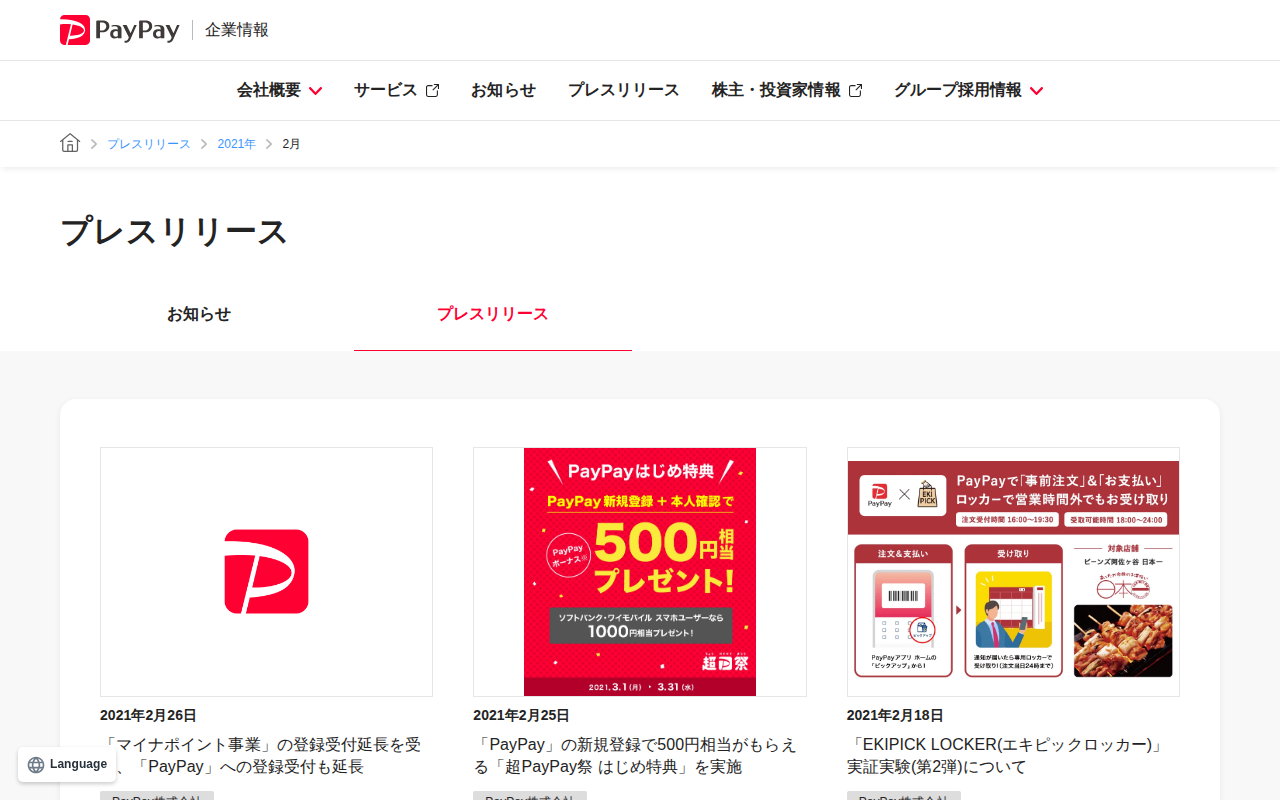
Task: Expand the グループ採用情報 dropdown chevron
Action: tap(1036, 91)
